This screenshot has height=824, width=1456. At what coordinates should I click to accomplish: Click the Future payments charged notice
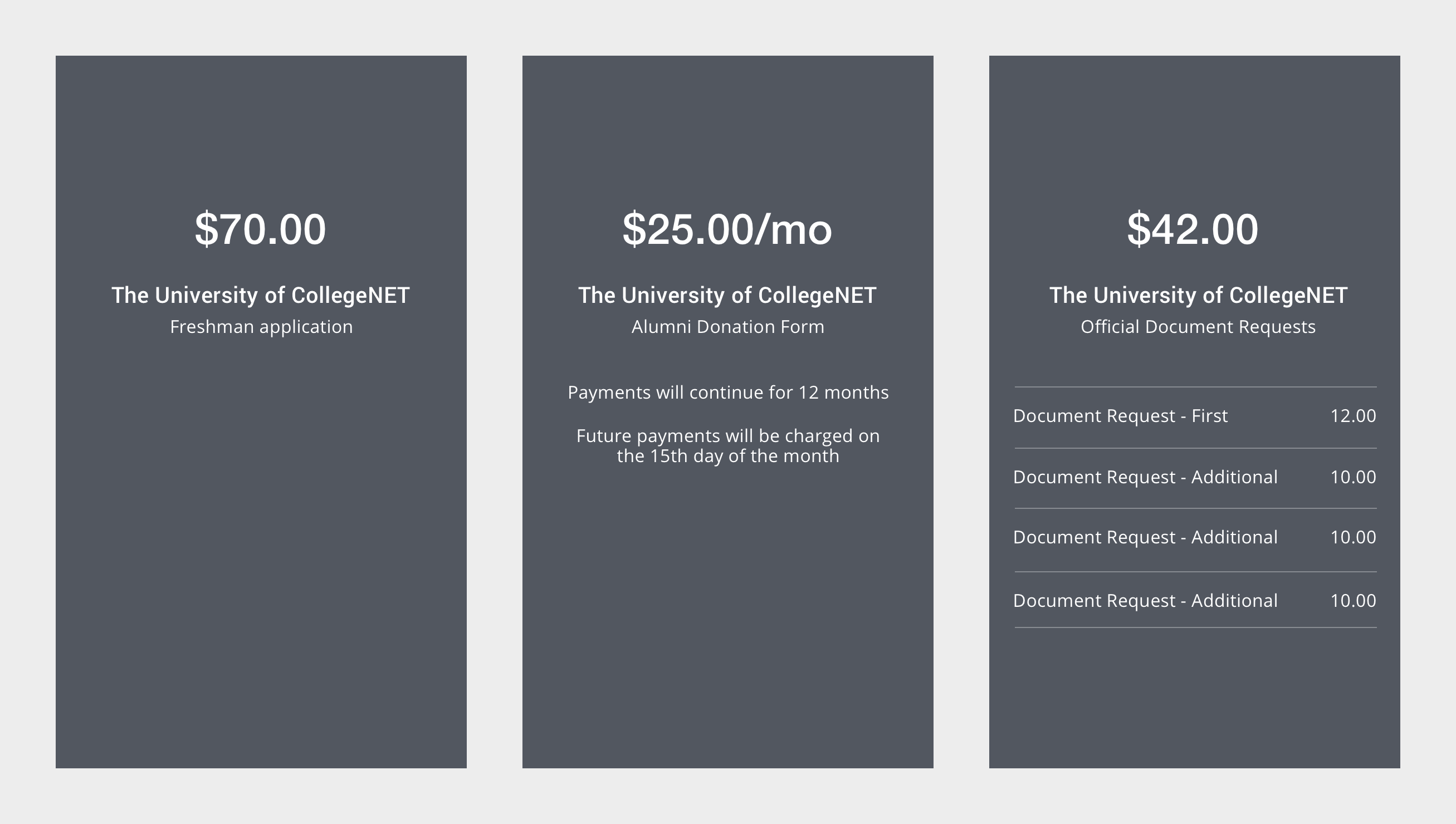click(728, 446)
